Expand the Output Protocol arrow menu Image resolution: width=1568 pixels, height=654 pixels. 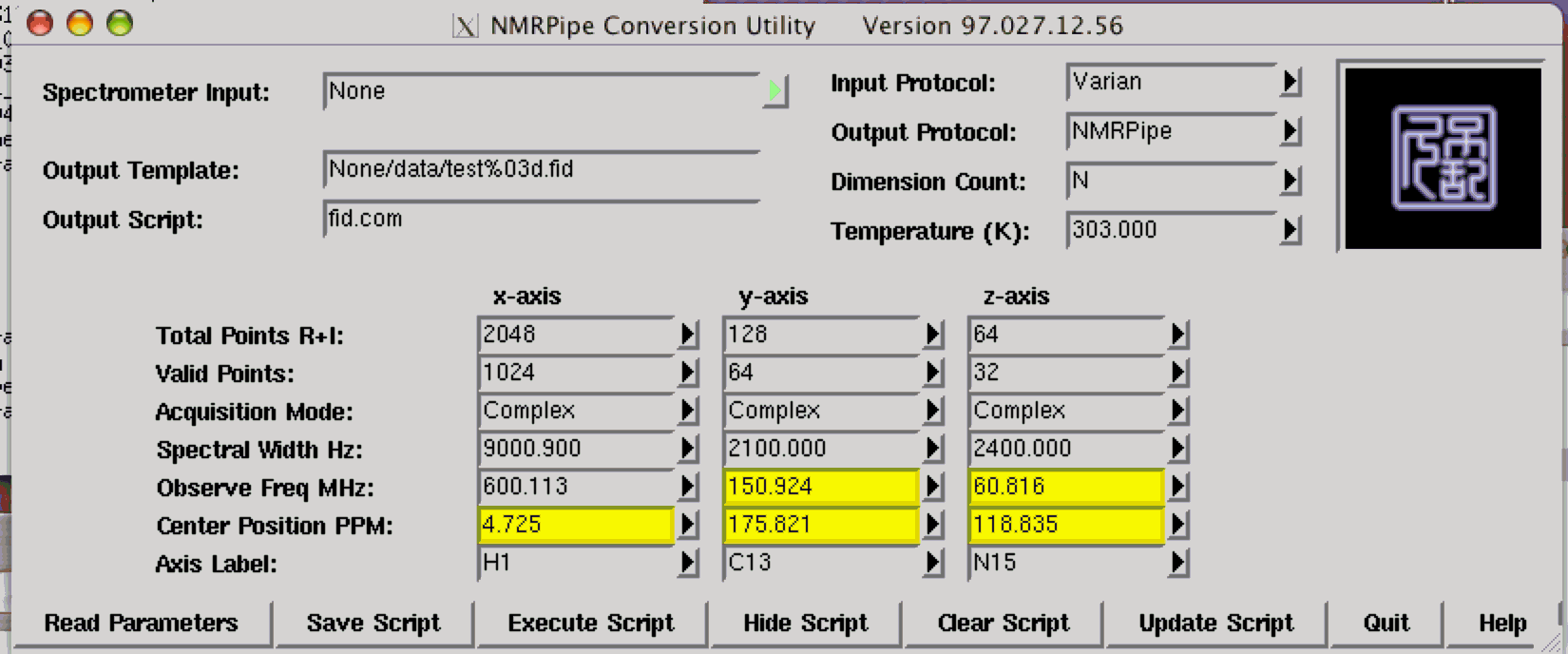[x=1290, y=131]
